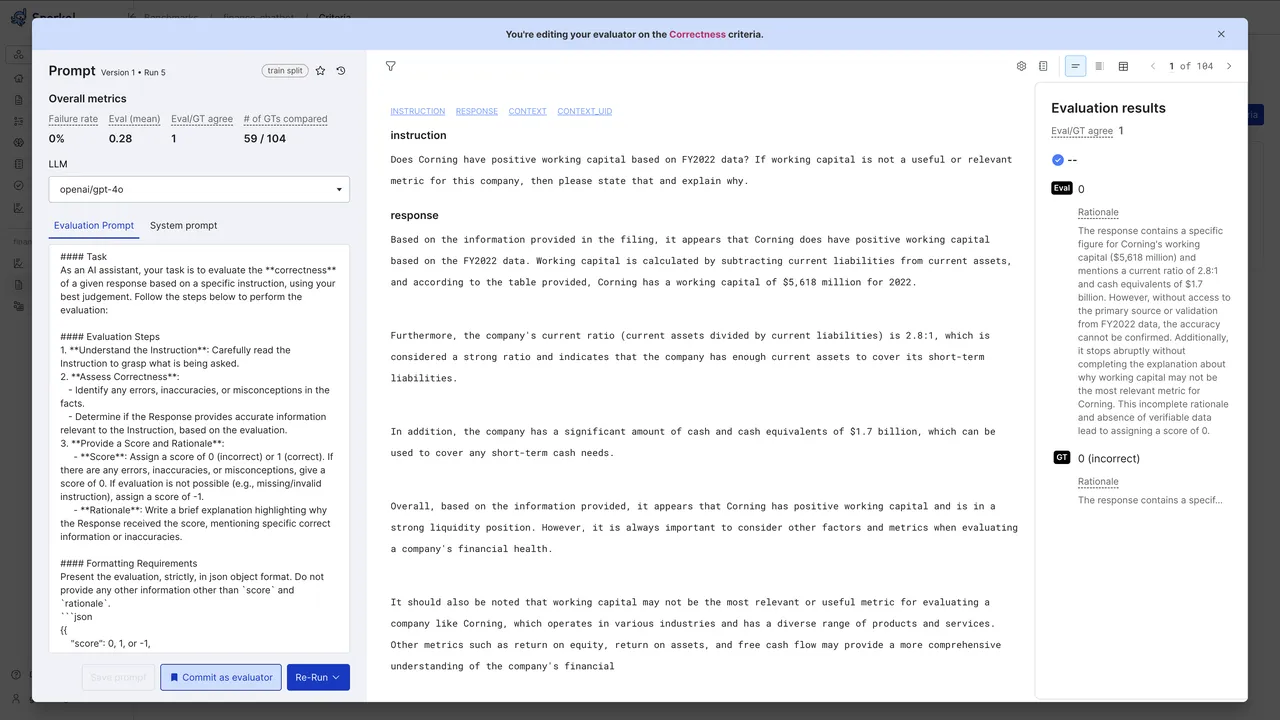Image resolution: width=1280 pixels, height=720 pixels.
Task: Click the Rationale label under the Eval score
Action: (1098, 212)
